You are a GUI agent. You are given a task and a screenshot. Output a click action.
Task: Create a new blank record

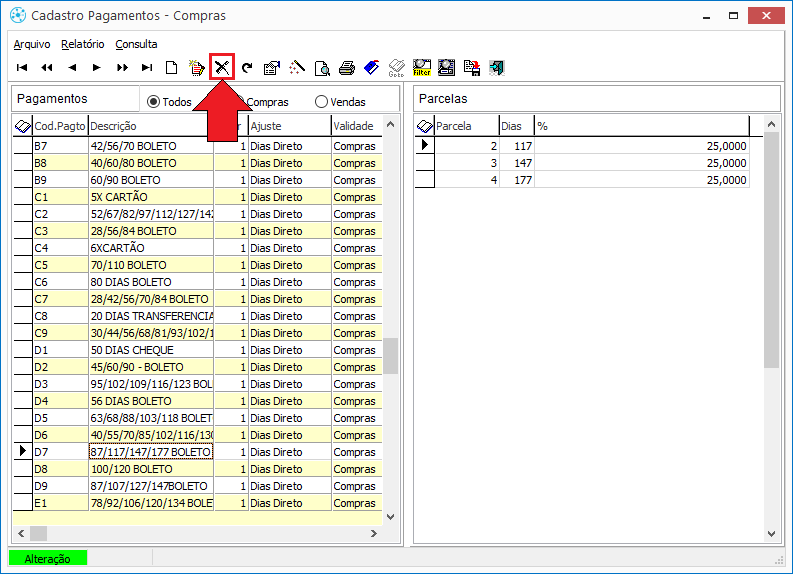pyautogui.click(x=171, y=67)
